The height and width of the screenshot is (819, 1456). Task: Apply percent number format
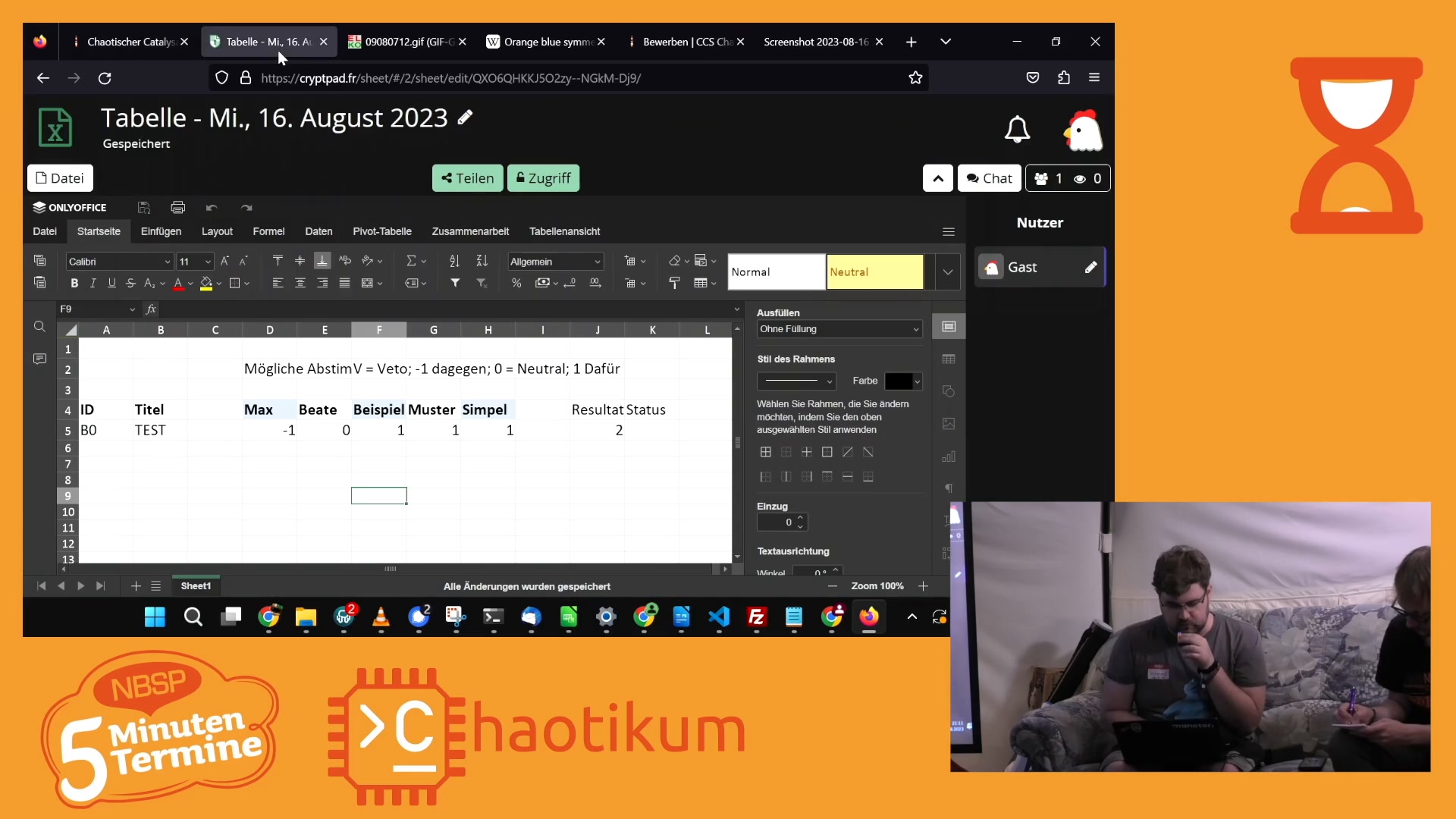click(516, 284)
